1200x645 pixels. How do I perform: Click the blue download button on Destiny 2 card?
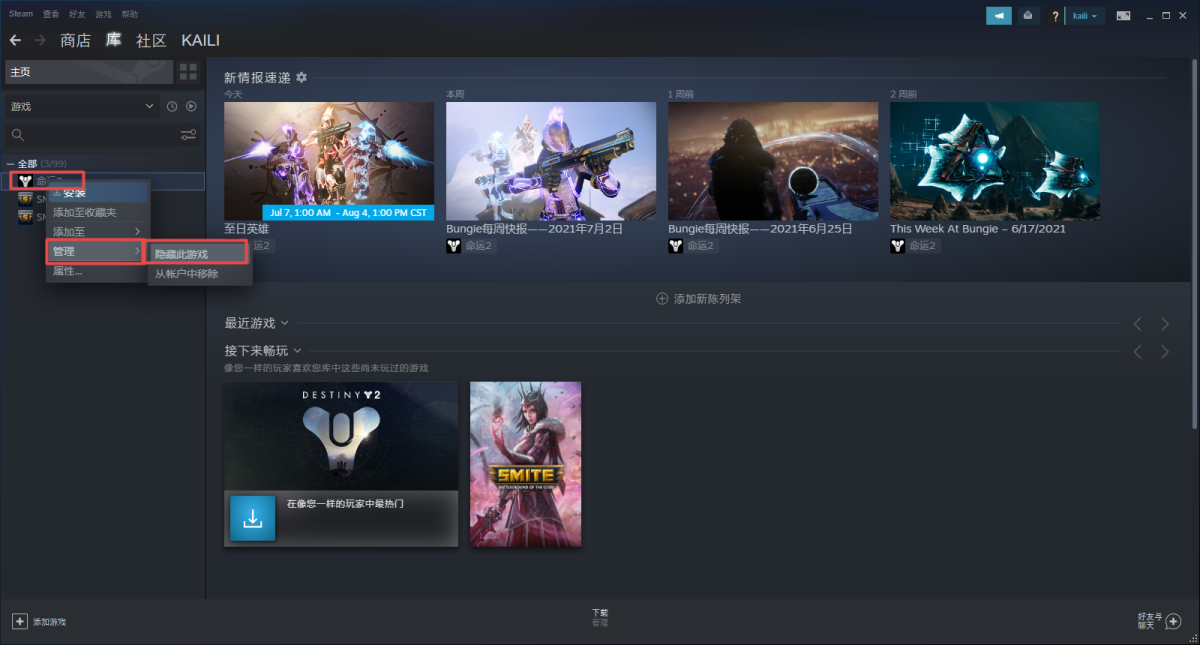(x=252, y=518)
